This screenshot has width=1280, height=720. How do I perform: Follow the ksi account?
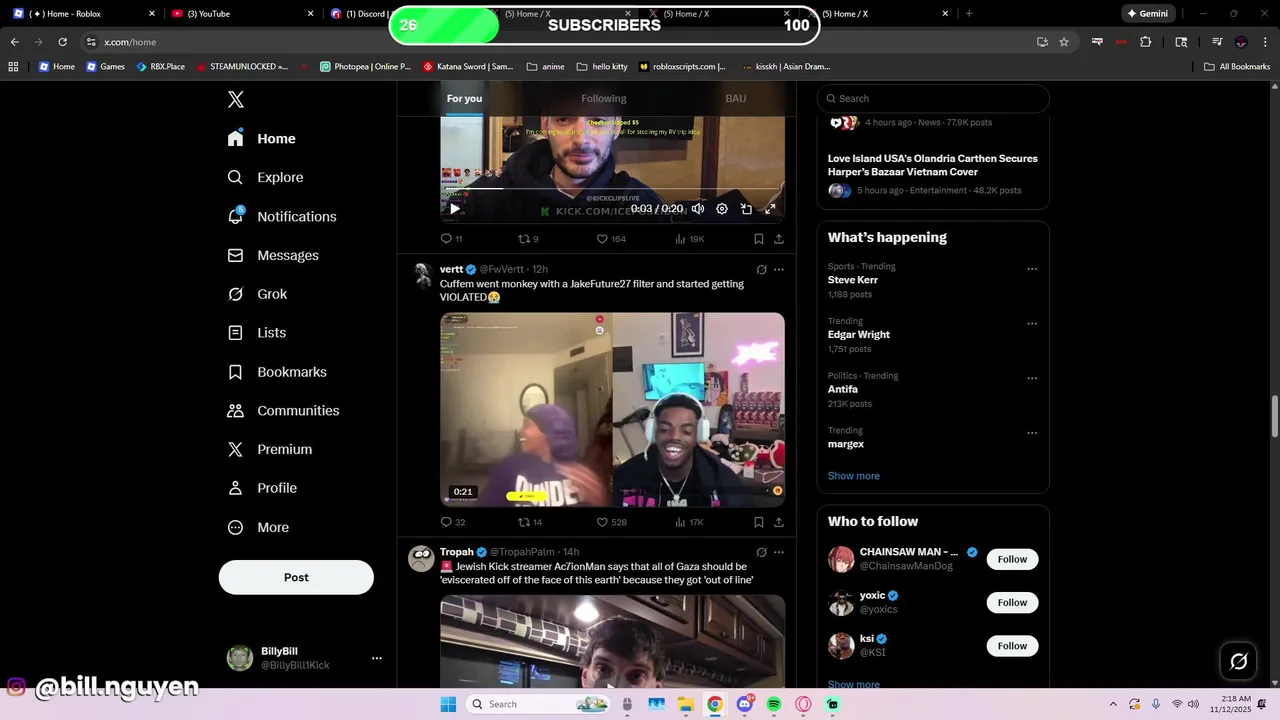(x=1012, y=646)
